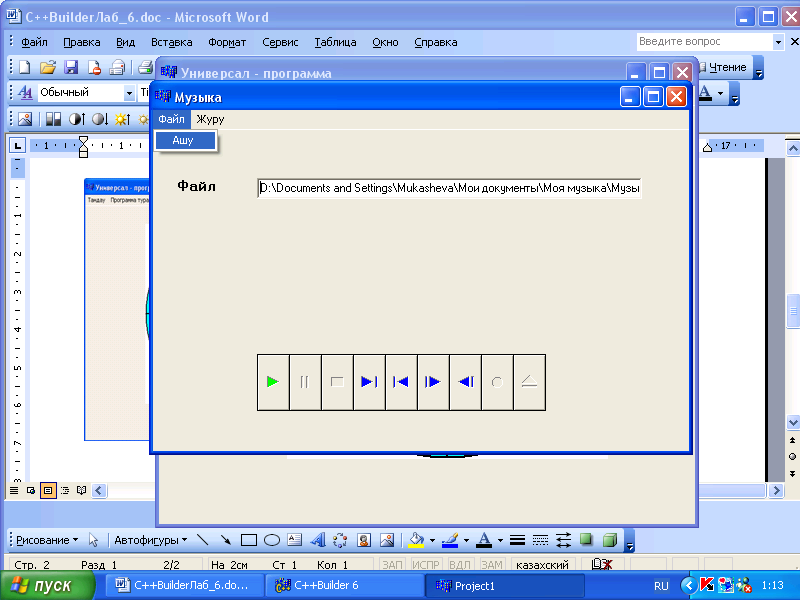800x600 pixels.
Task: Click the Line Color brush swatch
Action: pyautogui.click(x=451, y=540)
